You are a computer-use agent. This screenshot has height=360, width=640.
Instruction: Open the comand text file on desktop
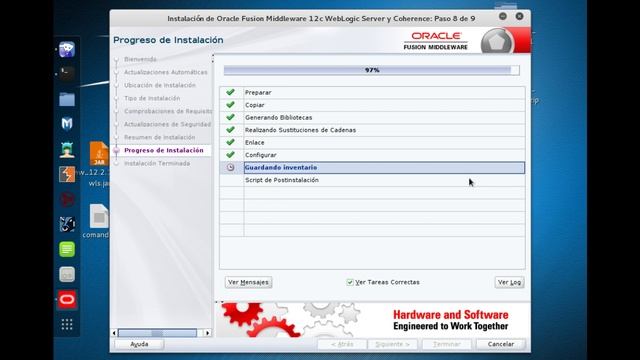pos(99,216)
